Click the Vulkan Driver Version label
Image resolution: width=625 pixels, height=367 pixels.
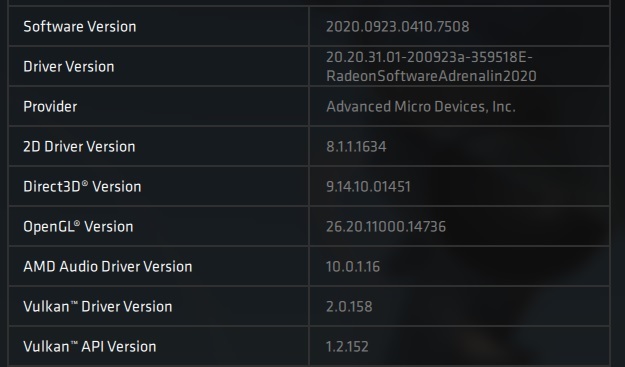coord(98,306)
